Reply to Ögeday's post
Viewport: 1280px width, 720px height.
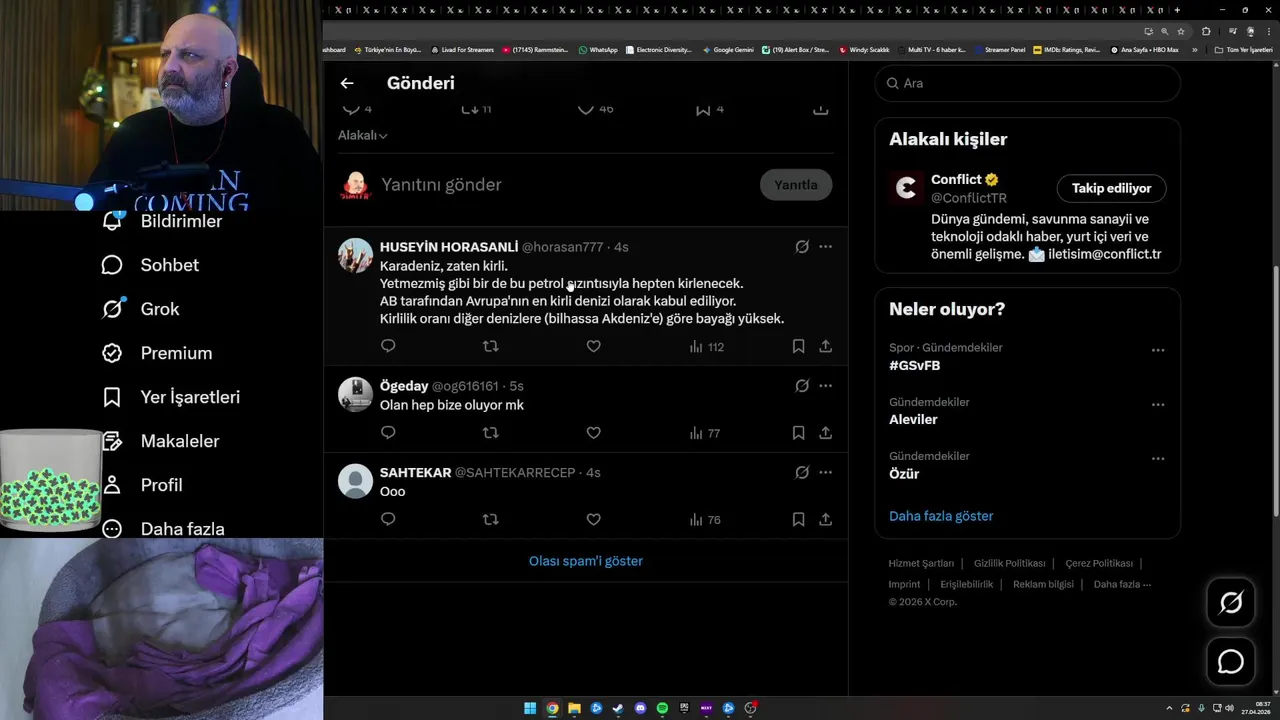[389, 433]
